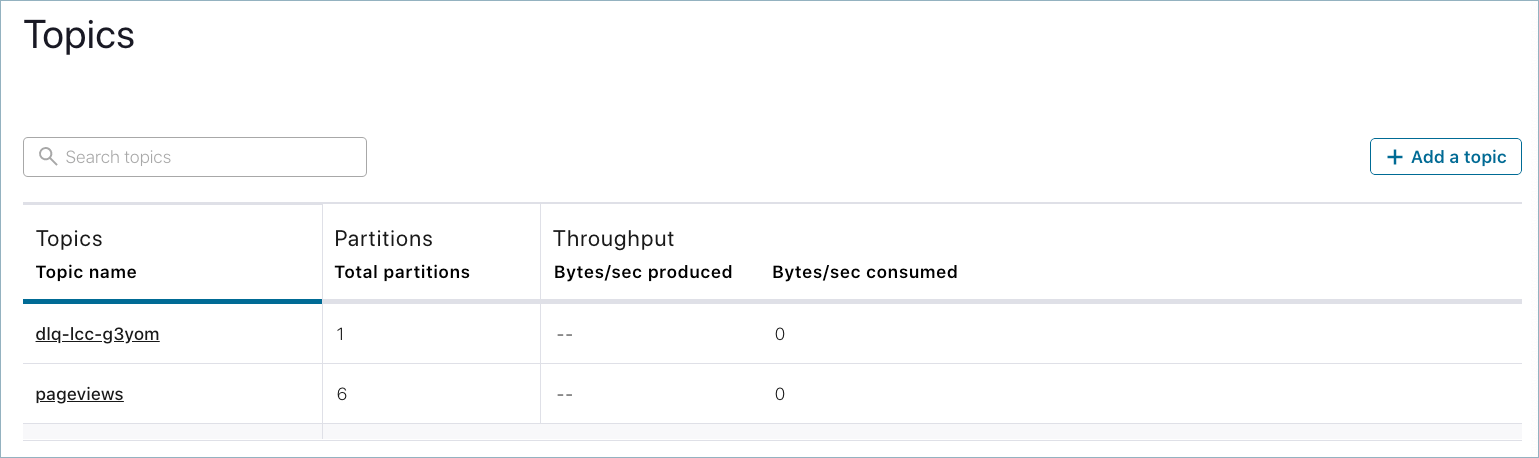
Task: Sort by Topic name column header
Action: click(86, 272)
